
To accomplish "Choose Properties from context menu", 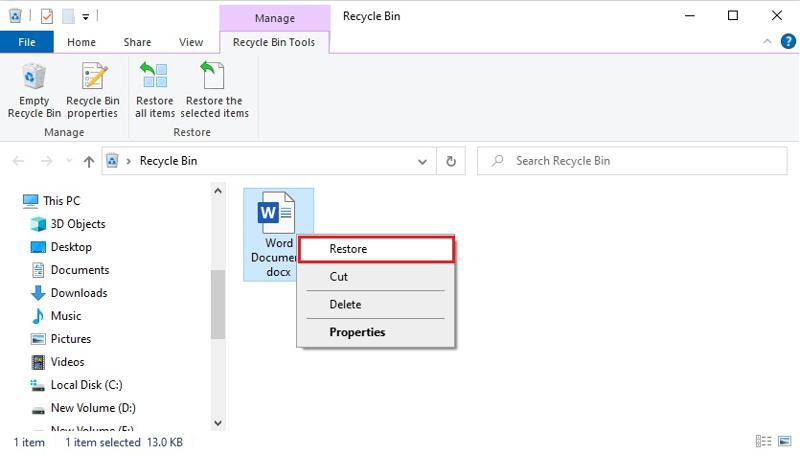I will coord(376,332).
